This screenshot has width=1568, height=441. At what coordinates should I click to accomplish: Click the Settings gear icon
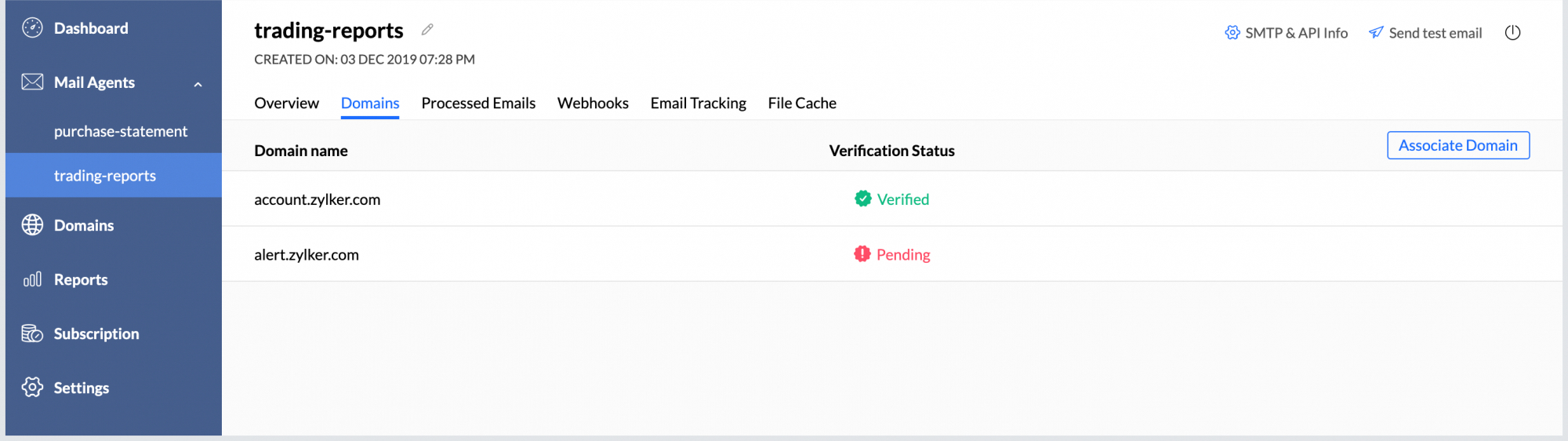pos(32,387)
